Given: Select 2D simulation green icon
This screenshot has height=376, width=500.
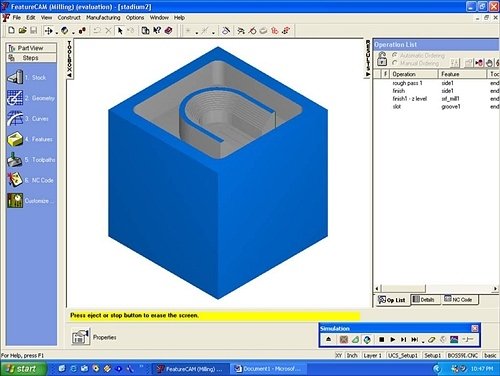Looking at the screenshot, I should click(x=355, y=339).
